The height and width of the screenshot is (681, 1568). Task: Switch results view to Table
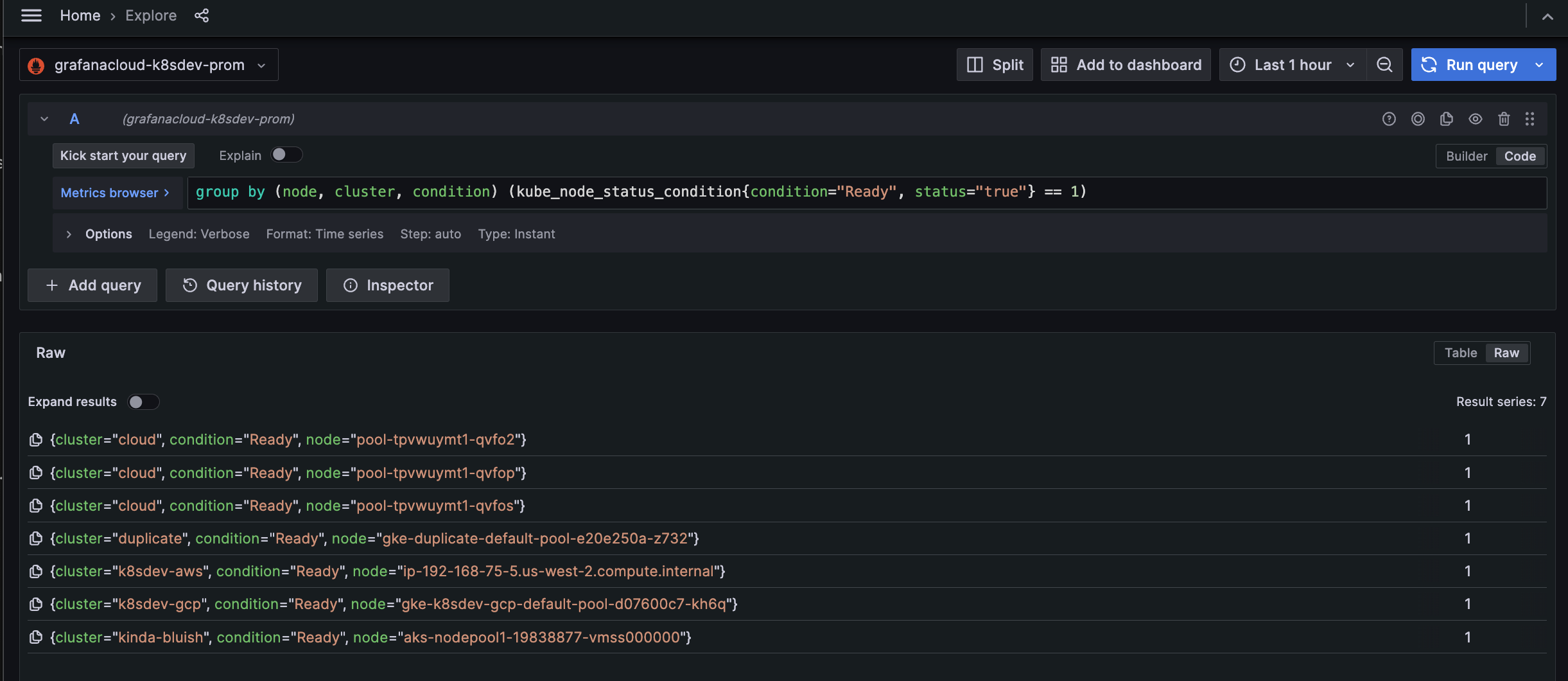(1461, 353)
